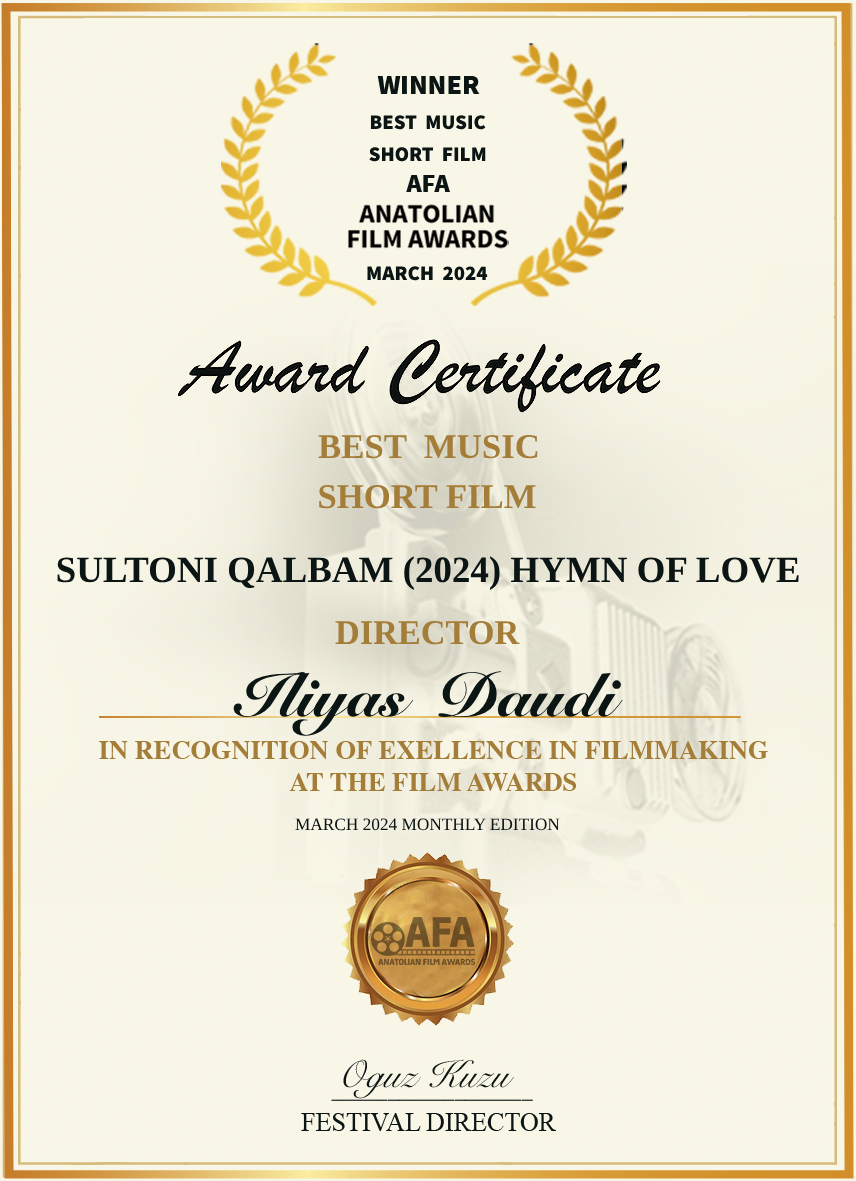Click the Oguz Kuzu signature
856x1181 pixels.
(428, 1077)
